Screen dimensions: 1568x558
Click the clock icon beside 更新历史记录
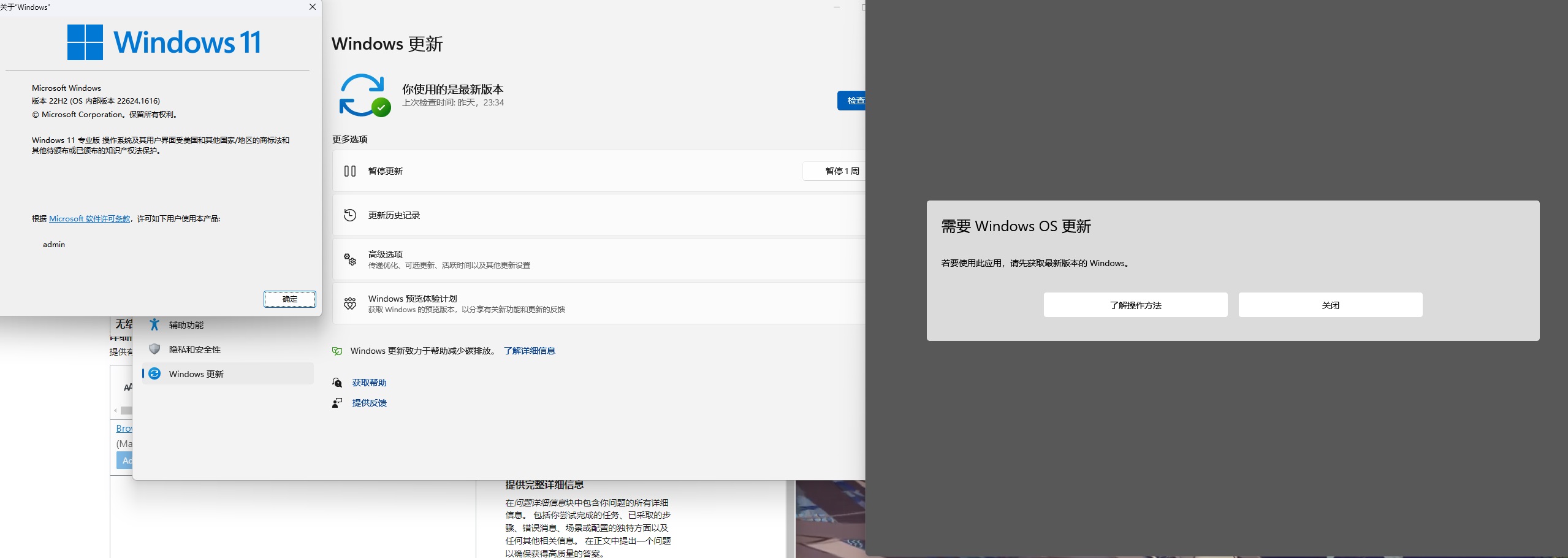click(350, 215)
